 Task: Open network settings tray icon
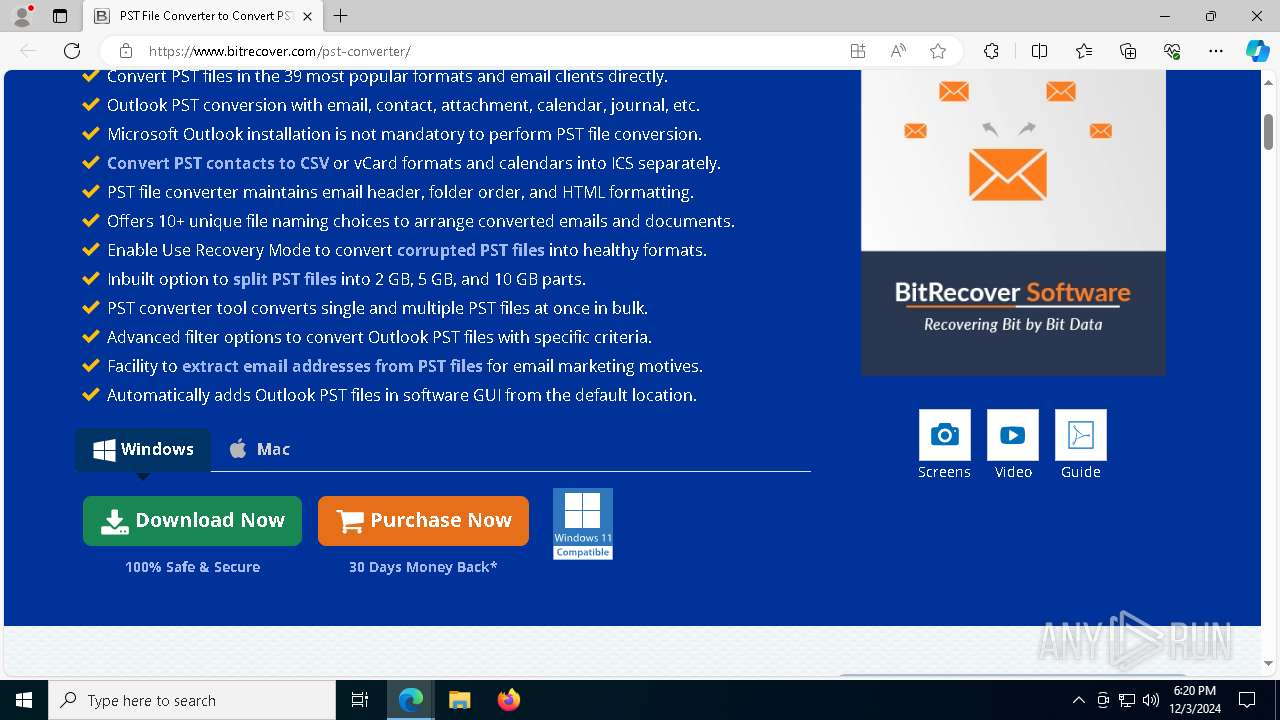point(1127,700)
